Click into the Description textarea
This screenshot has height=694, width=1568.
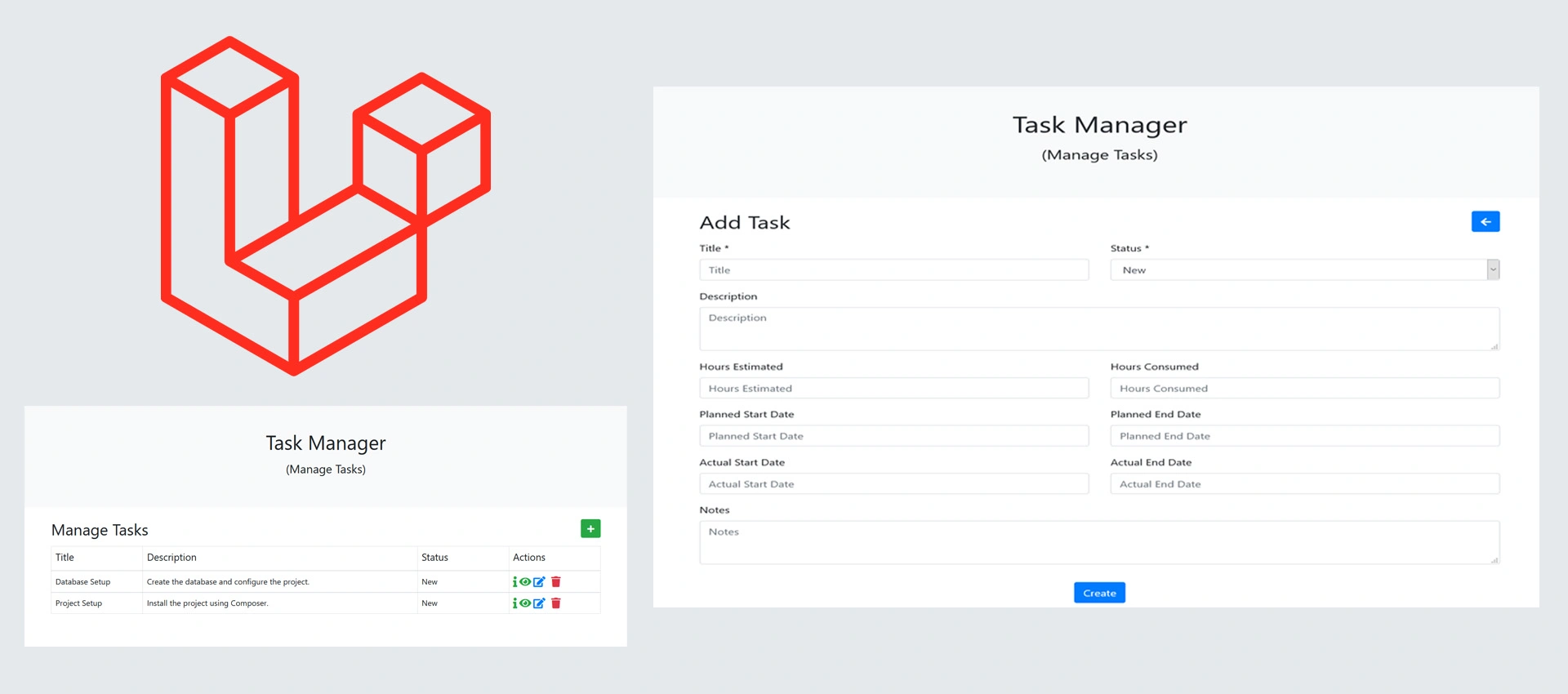tap(1099, 329)
